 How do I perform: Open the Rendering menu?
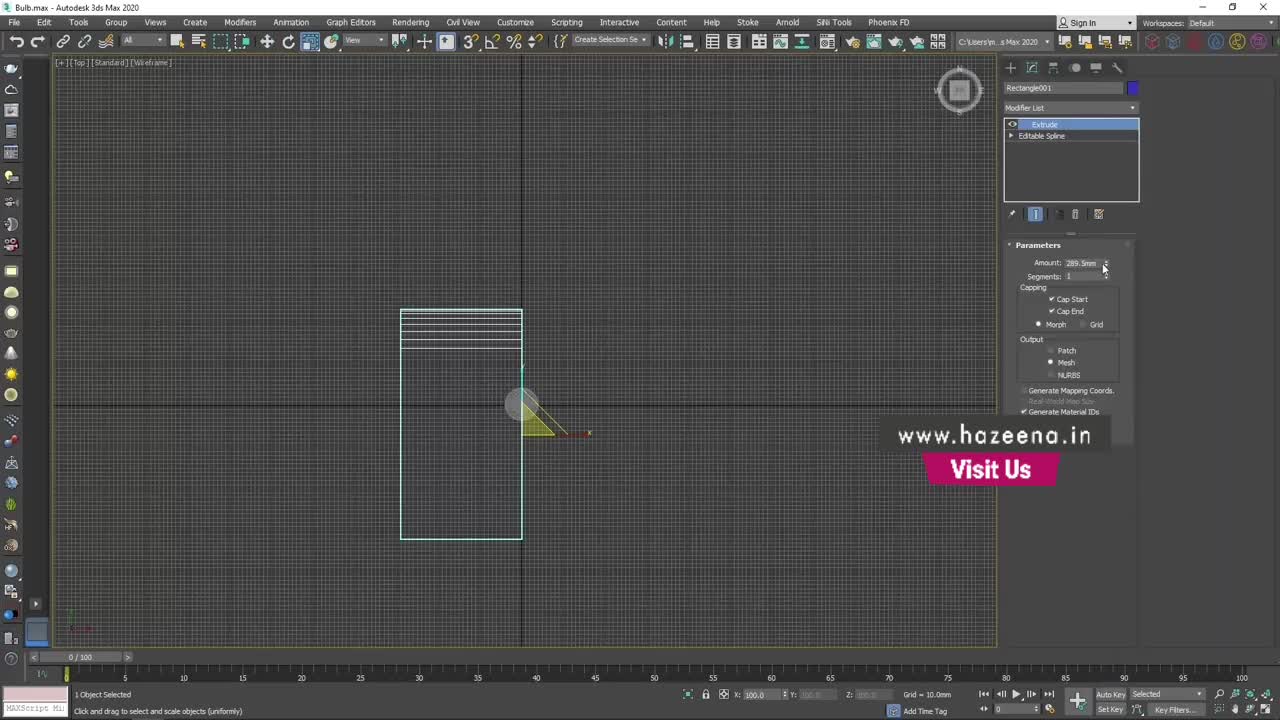point(410,22)
